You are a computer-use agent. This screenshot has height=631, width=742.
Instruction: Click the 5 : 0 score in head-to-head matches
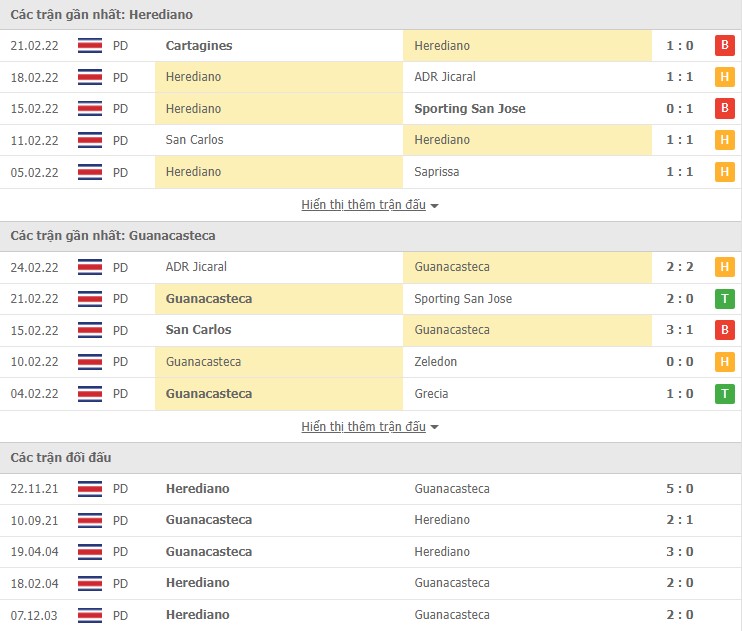(679, 489)
